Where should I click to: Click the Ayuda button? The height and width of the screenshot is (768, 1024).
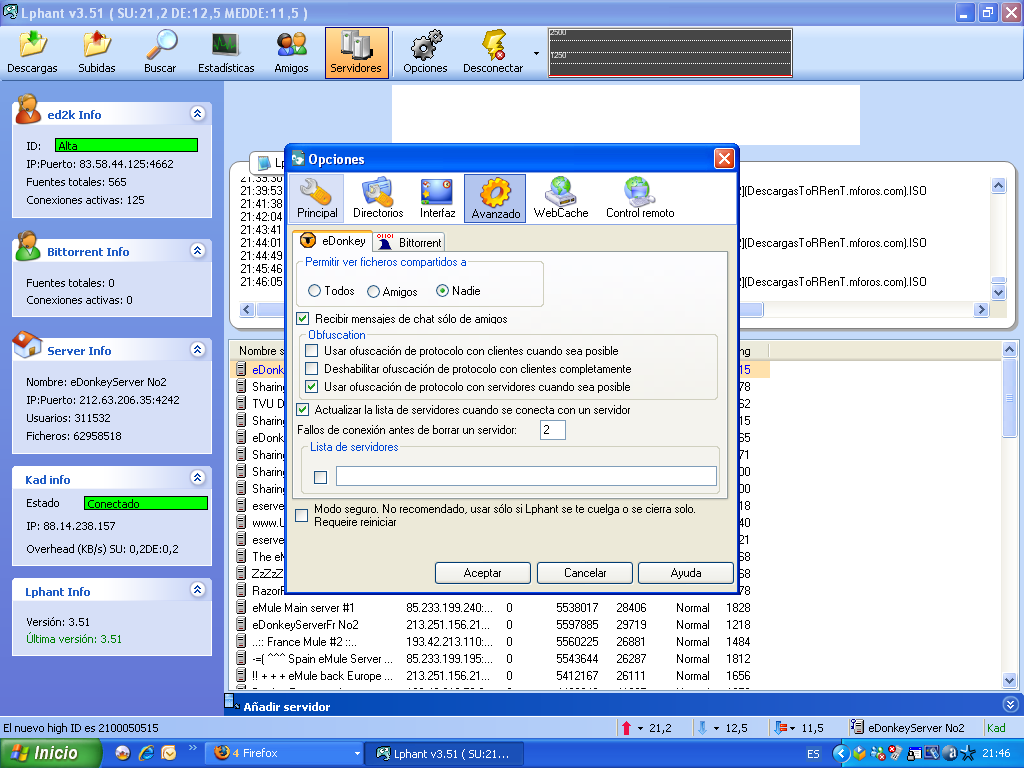pyautogui.click(x=686, y=573)
